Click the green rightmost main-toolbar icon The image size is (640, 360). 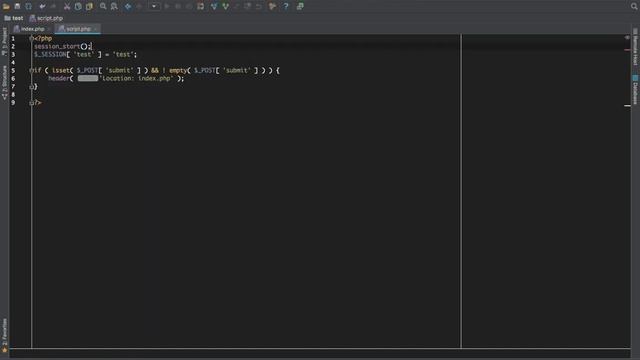click(x=300, y=6)
